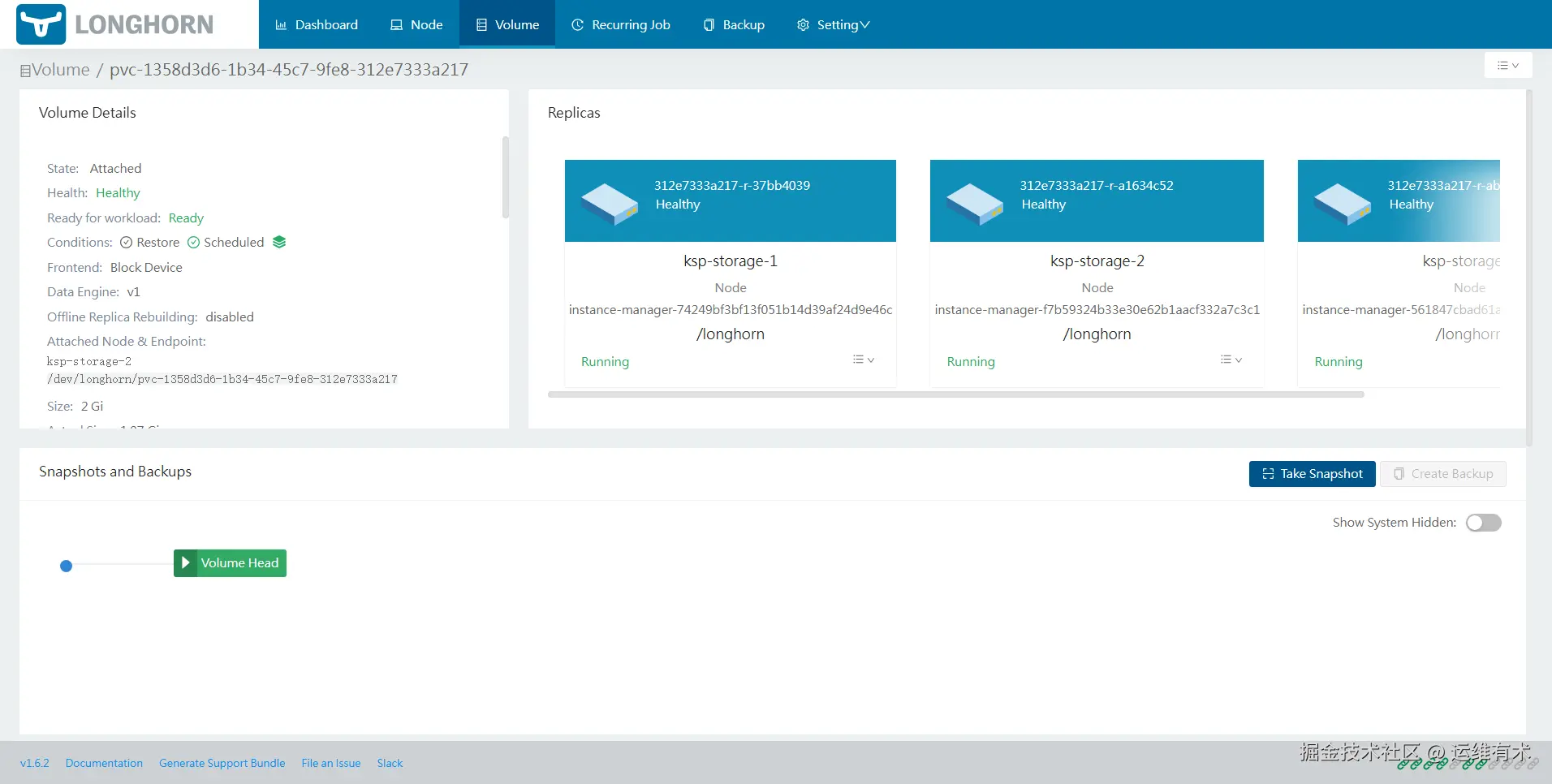
Task: Select the Volume nav tab
Action: pyautogui.click(x=507, y=24)
